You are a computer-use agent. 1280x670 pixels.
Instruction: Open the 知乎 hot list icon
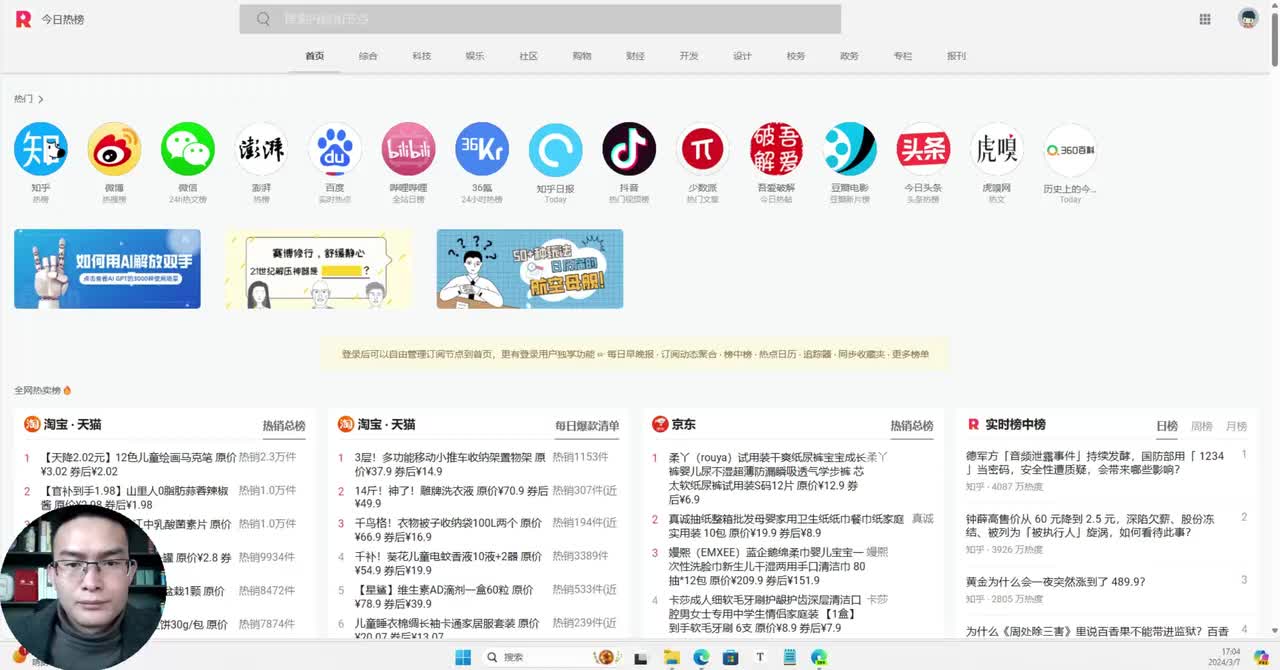tap(40, 149)
